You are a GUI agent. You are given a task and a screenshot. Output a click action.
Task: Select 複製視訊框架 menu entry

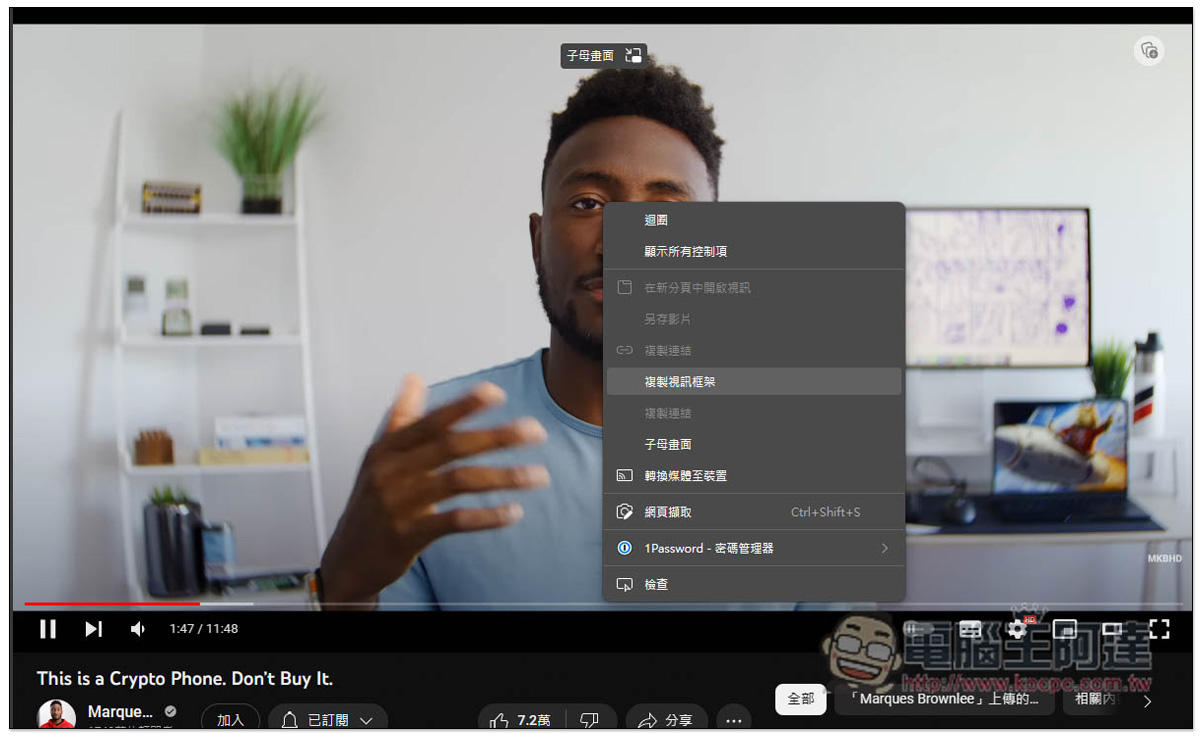point(754,381)
